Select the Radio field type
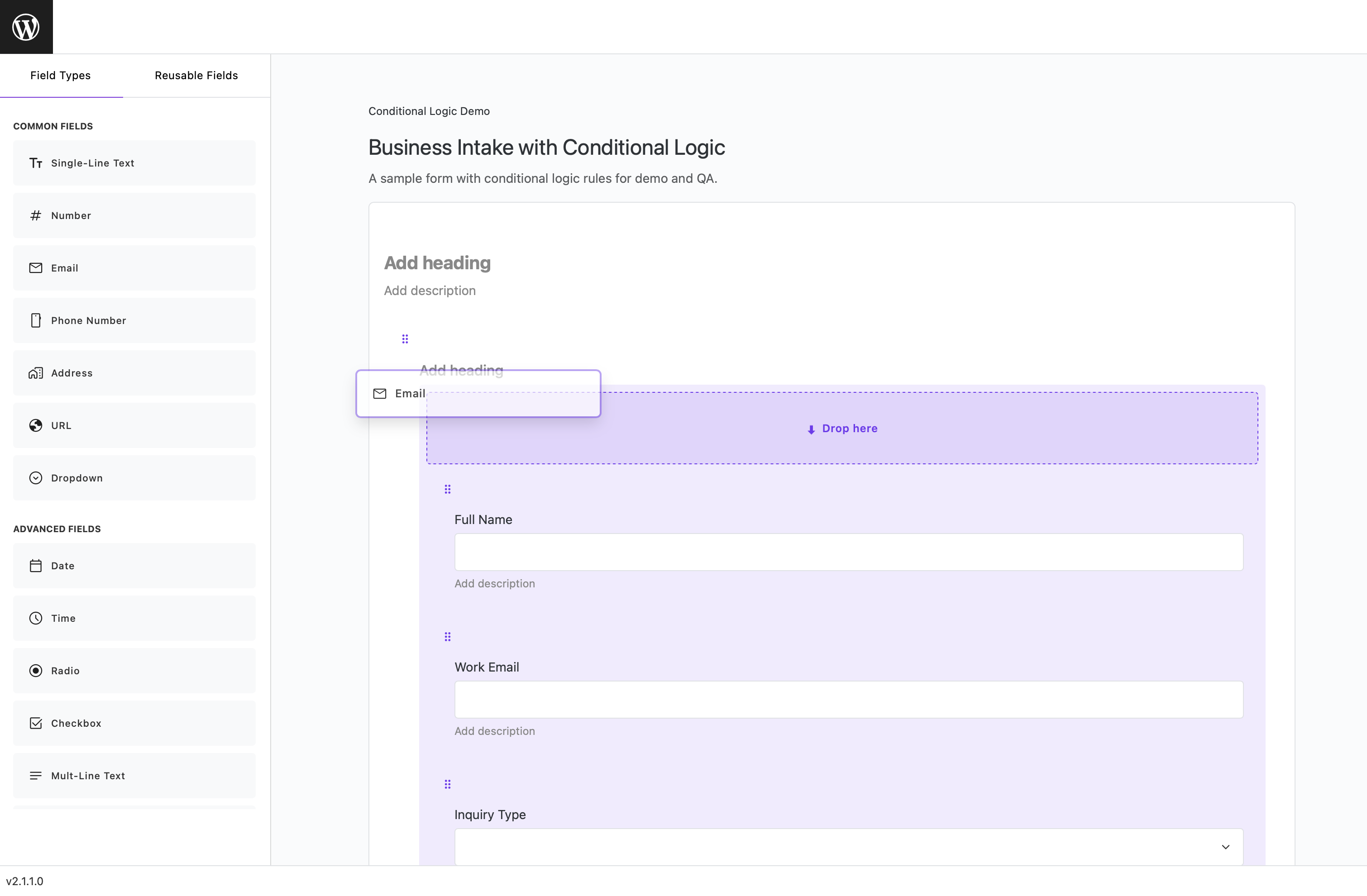 (x=134, y=670)
